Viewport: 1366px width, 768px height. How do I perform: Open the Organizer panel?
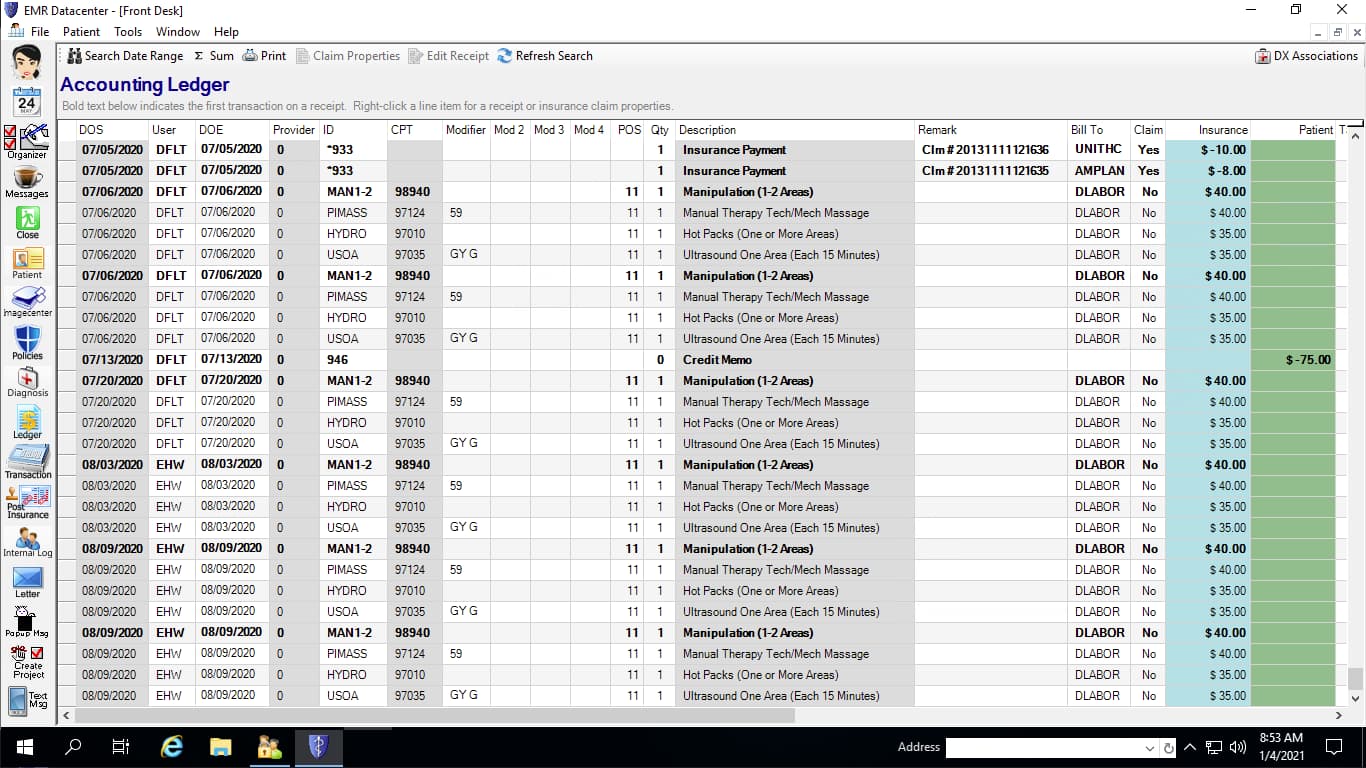coord(27,141)
